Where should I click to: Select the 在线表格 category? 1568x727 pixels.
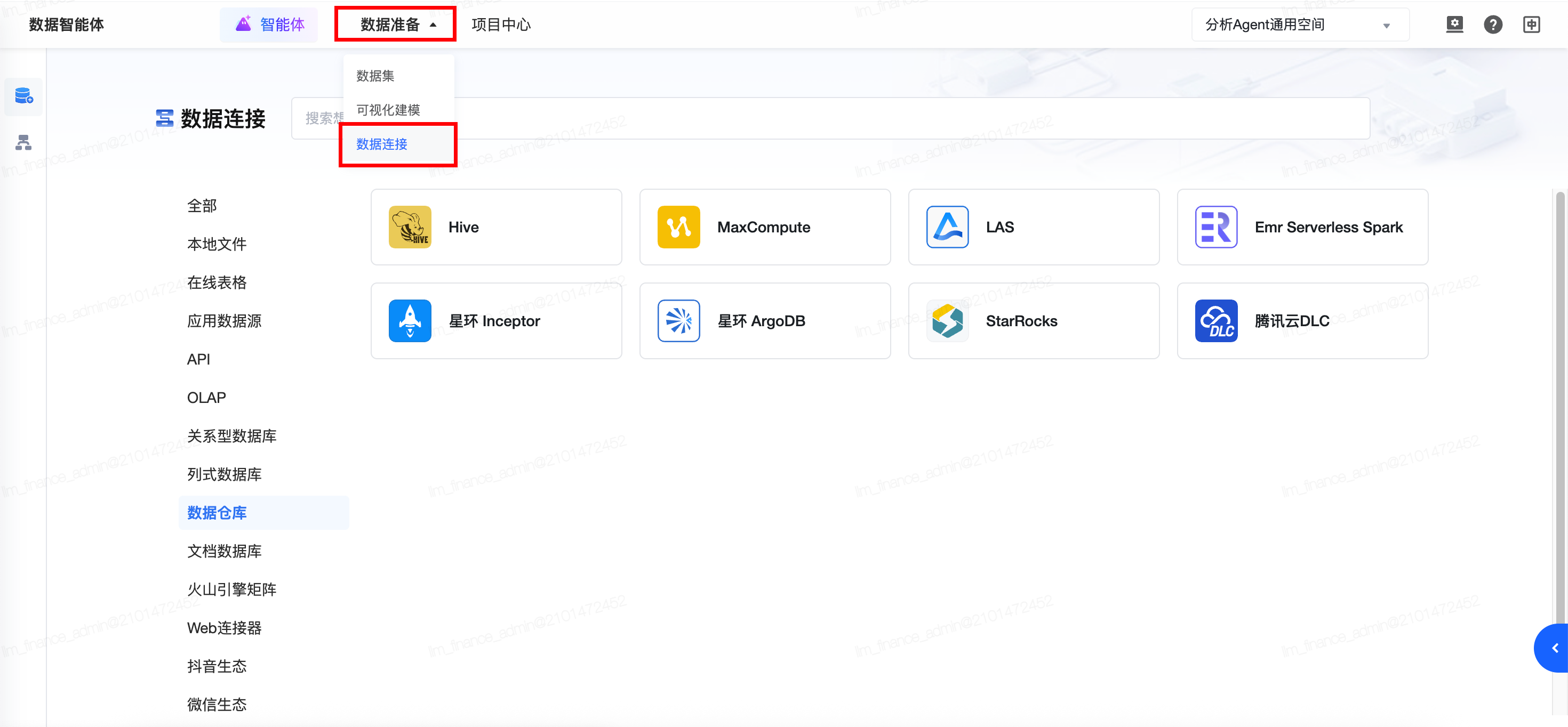click(263, 282)
